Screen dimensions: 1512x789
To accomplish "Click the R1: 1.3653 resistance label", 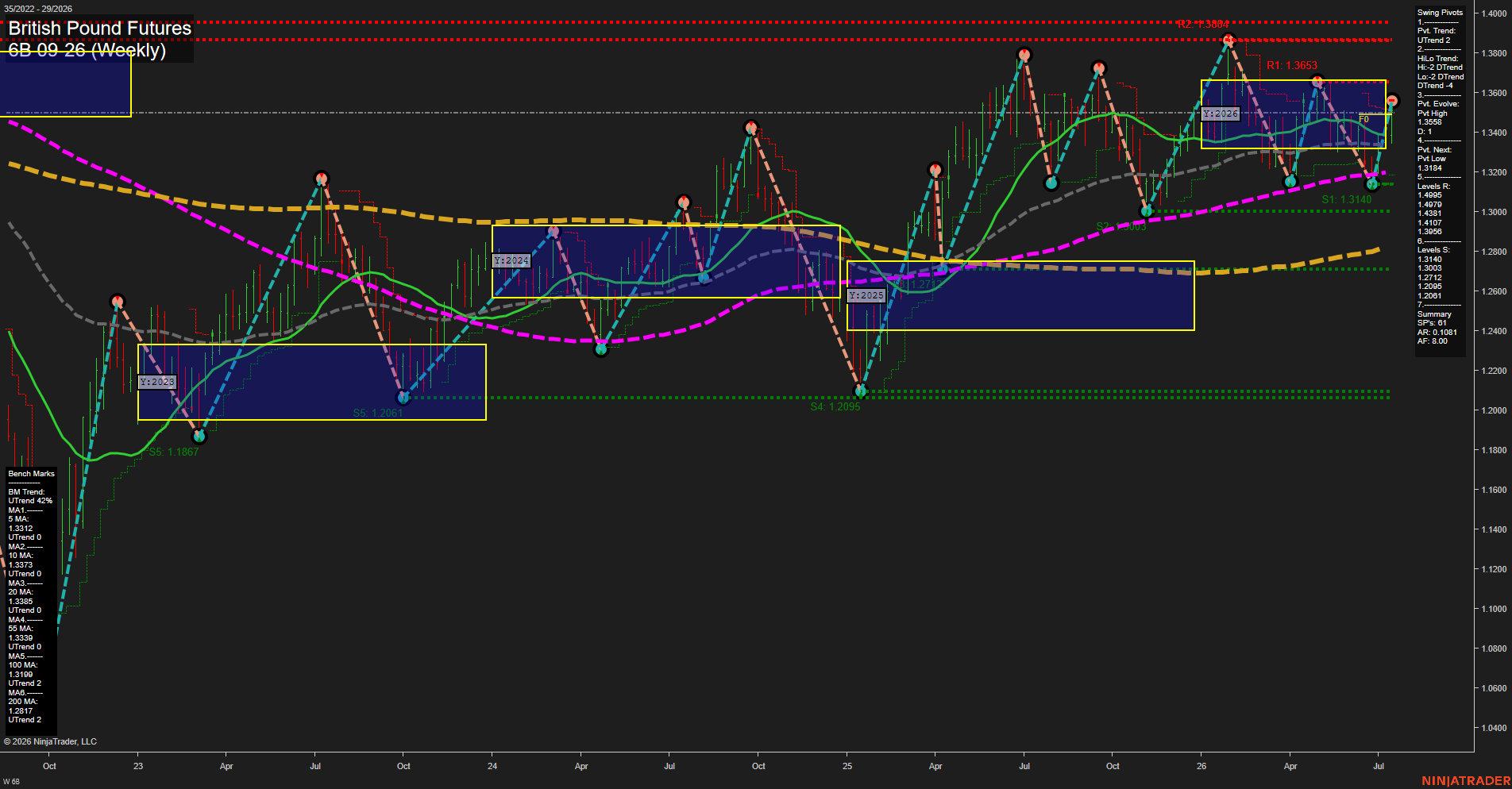I will (1292, 66).
